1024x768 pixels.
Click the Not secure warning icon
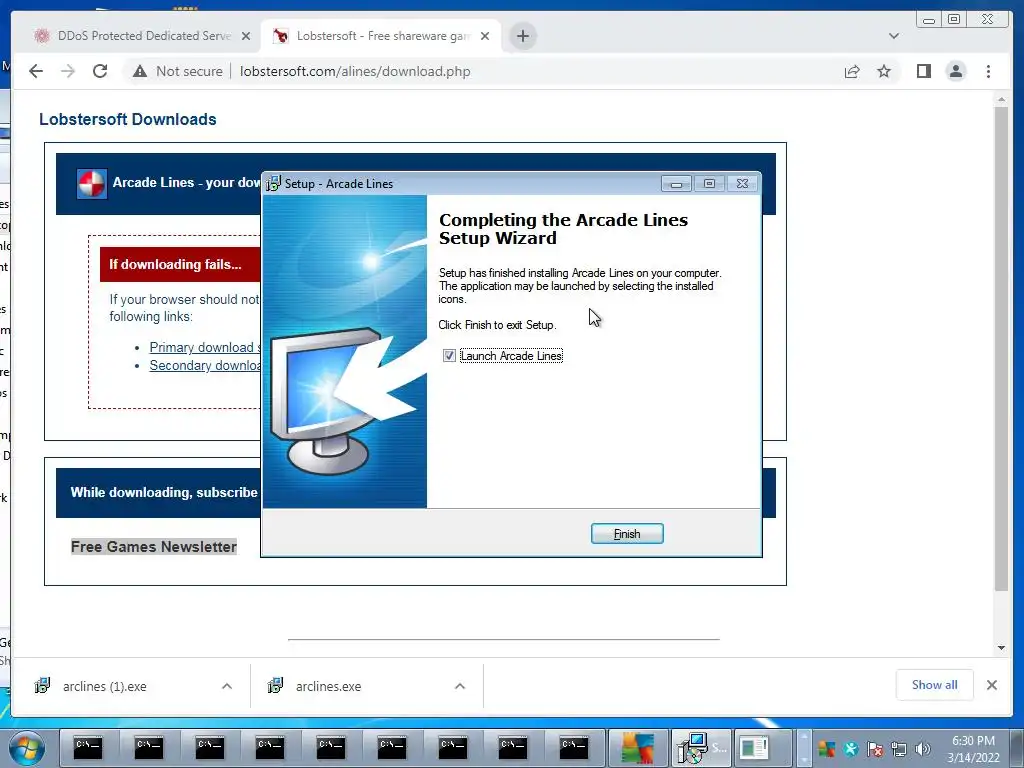pyautogui.click(x=140, y=71)
